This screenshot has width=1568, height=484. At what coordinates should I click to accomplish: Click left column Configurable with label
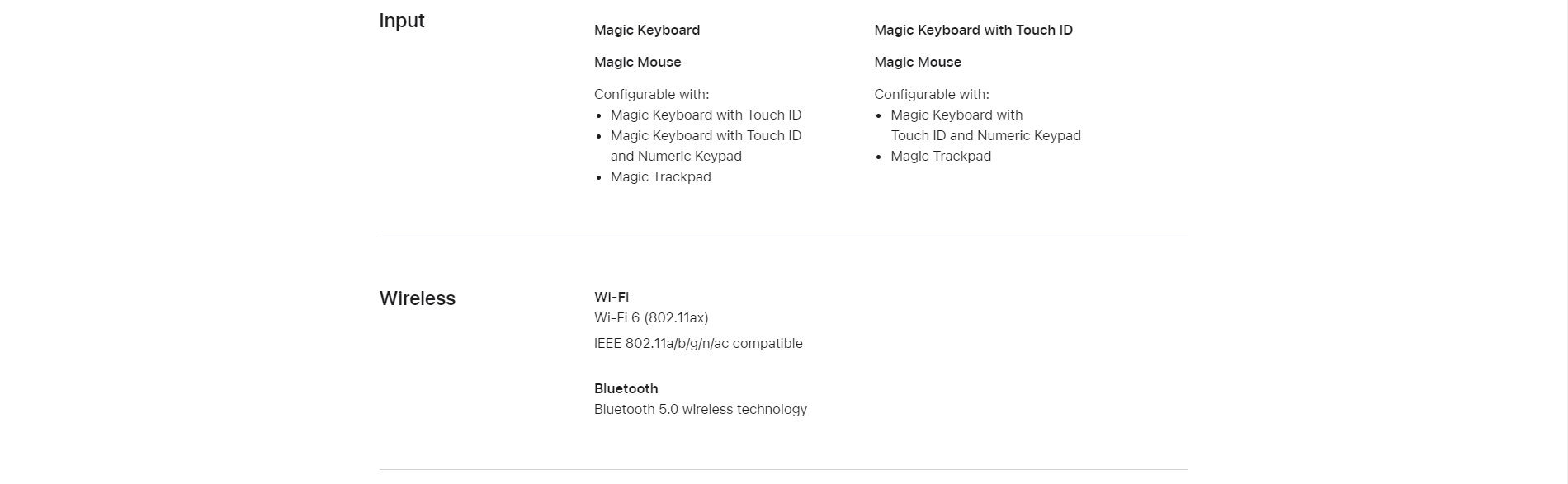tap(651, 94)
